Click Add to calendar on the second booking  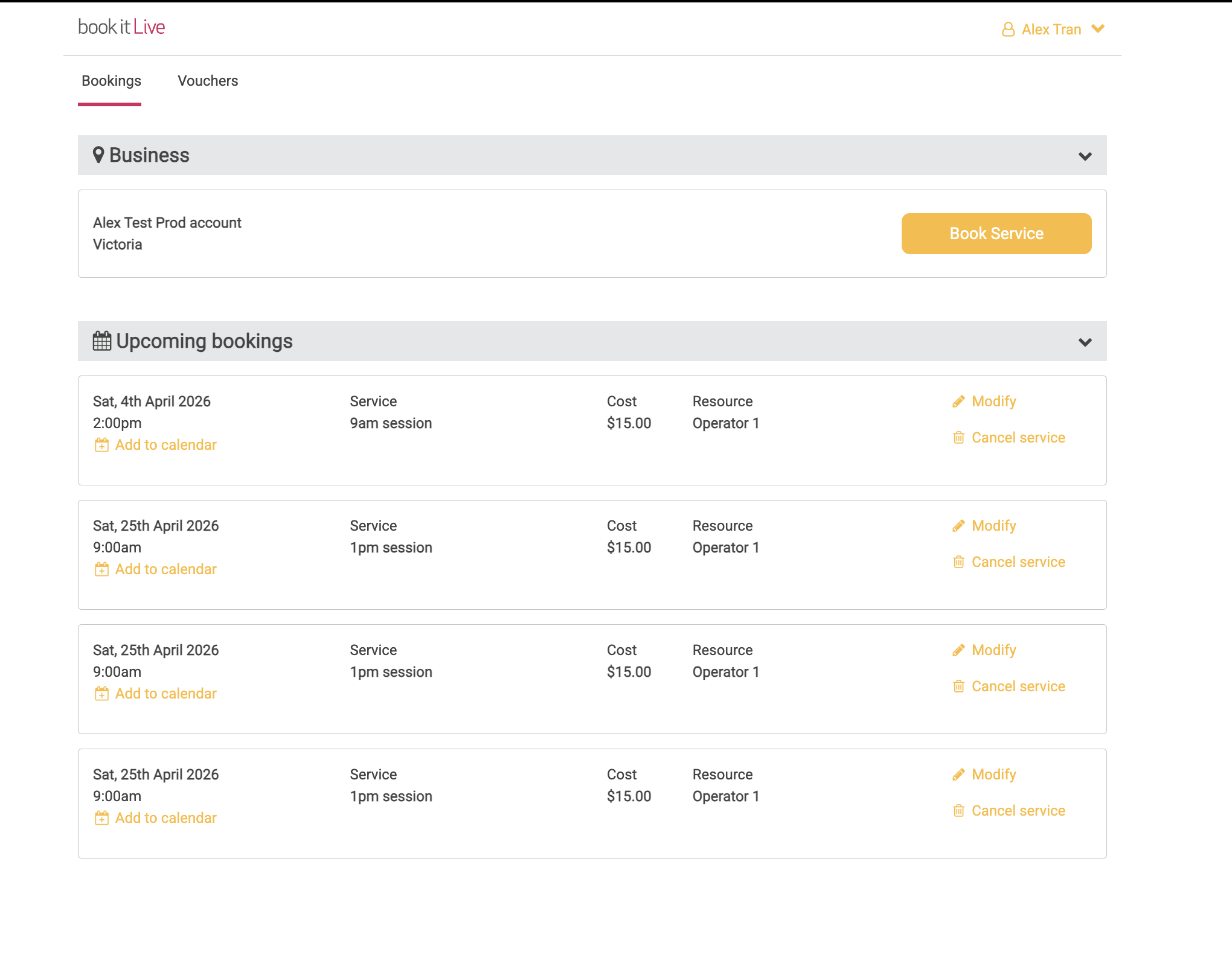point(165,569)
